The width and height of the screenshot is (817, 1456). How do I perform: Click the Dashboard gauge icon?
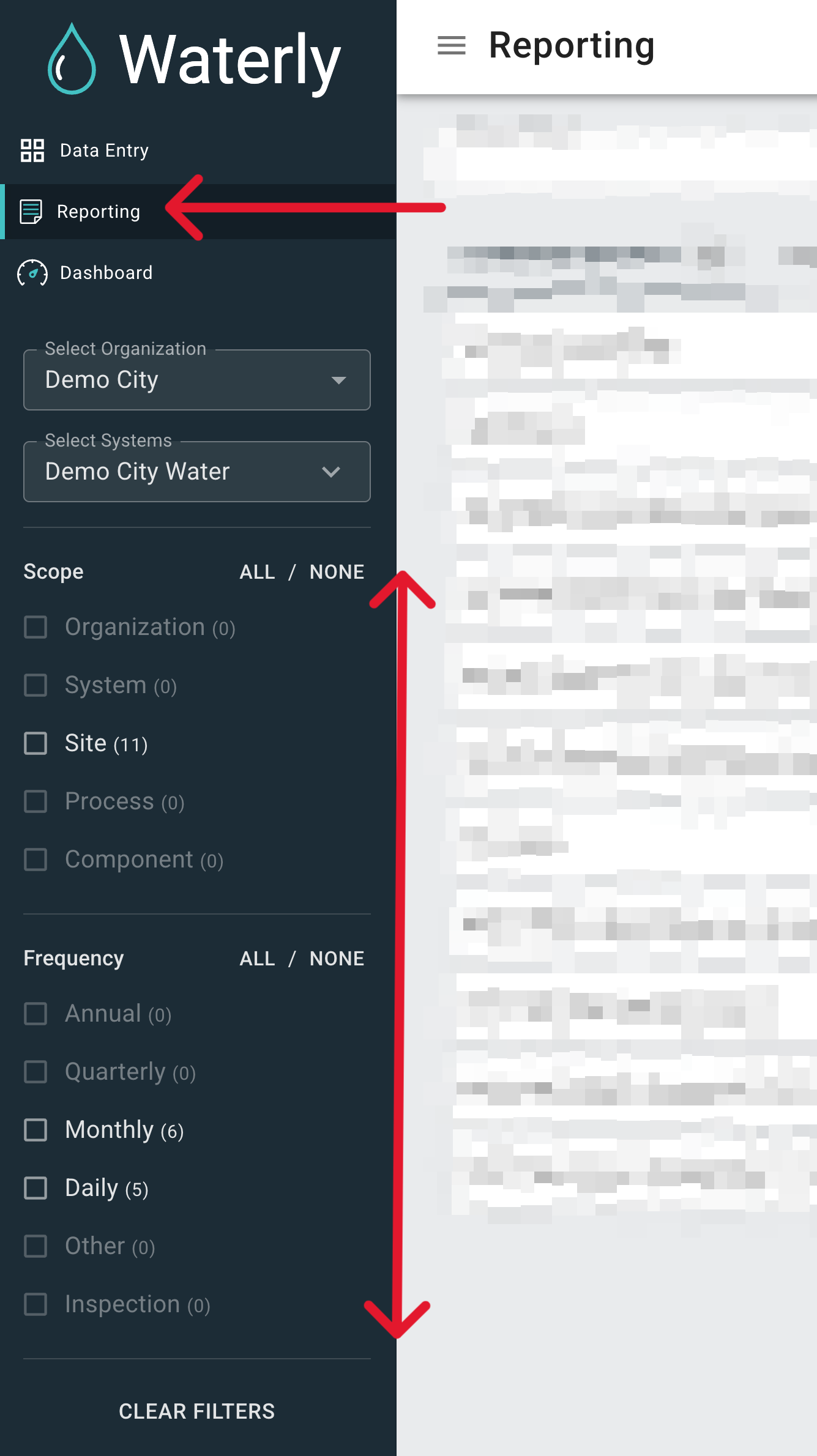pos(32,273)
